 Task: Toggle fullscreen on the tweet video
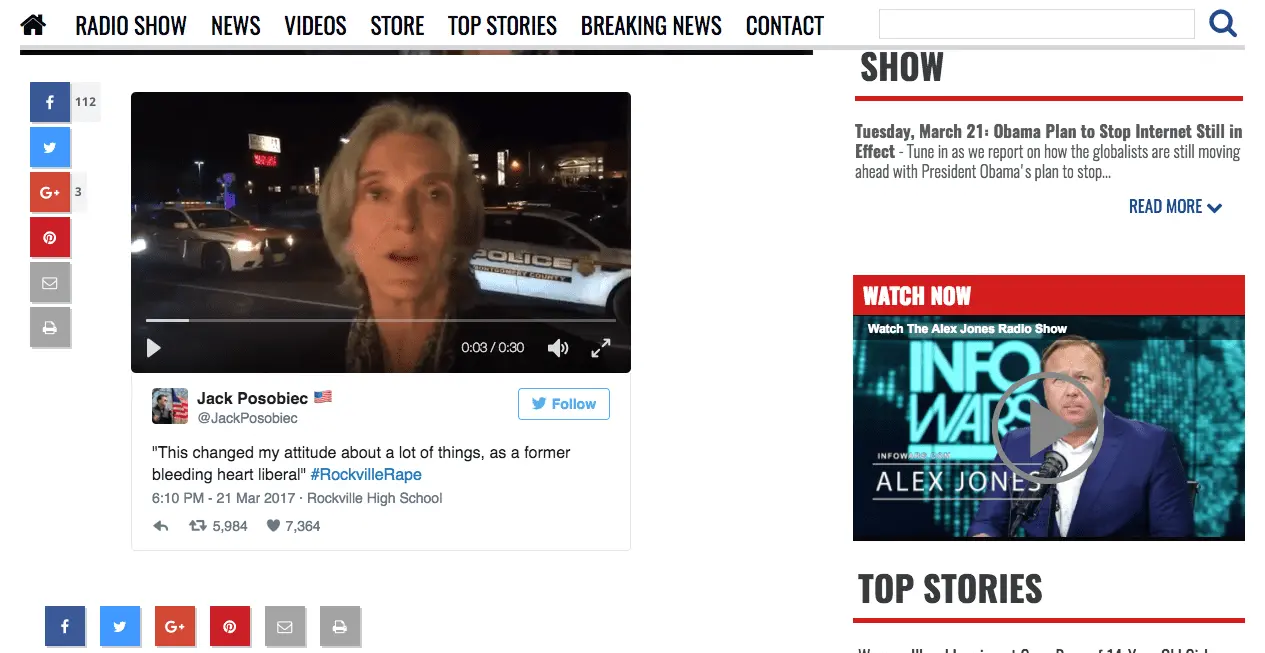coord(600,348)
